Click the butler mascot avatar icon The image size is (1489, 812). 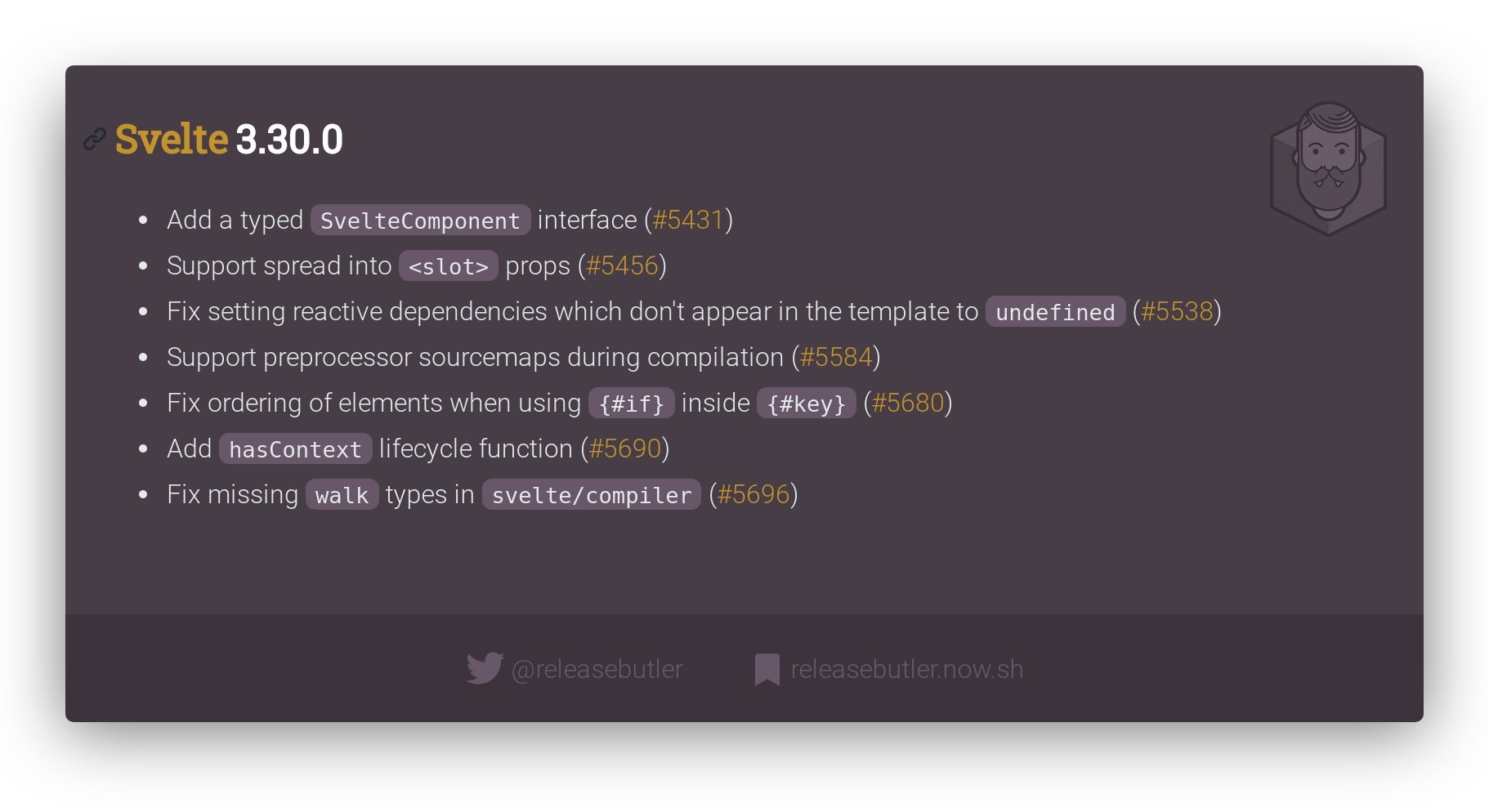coord(1329,168)
